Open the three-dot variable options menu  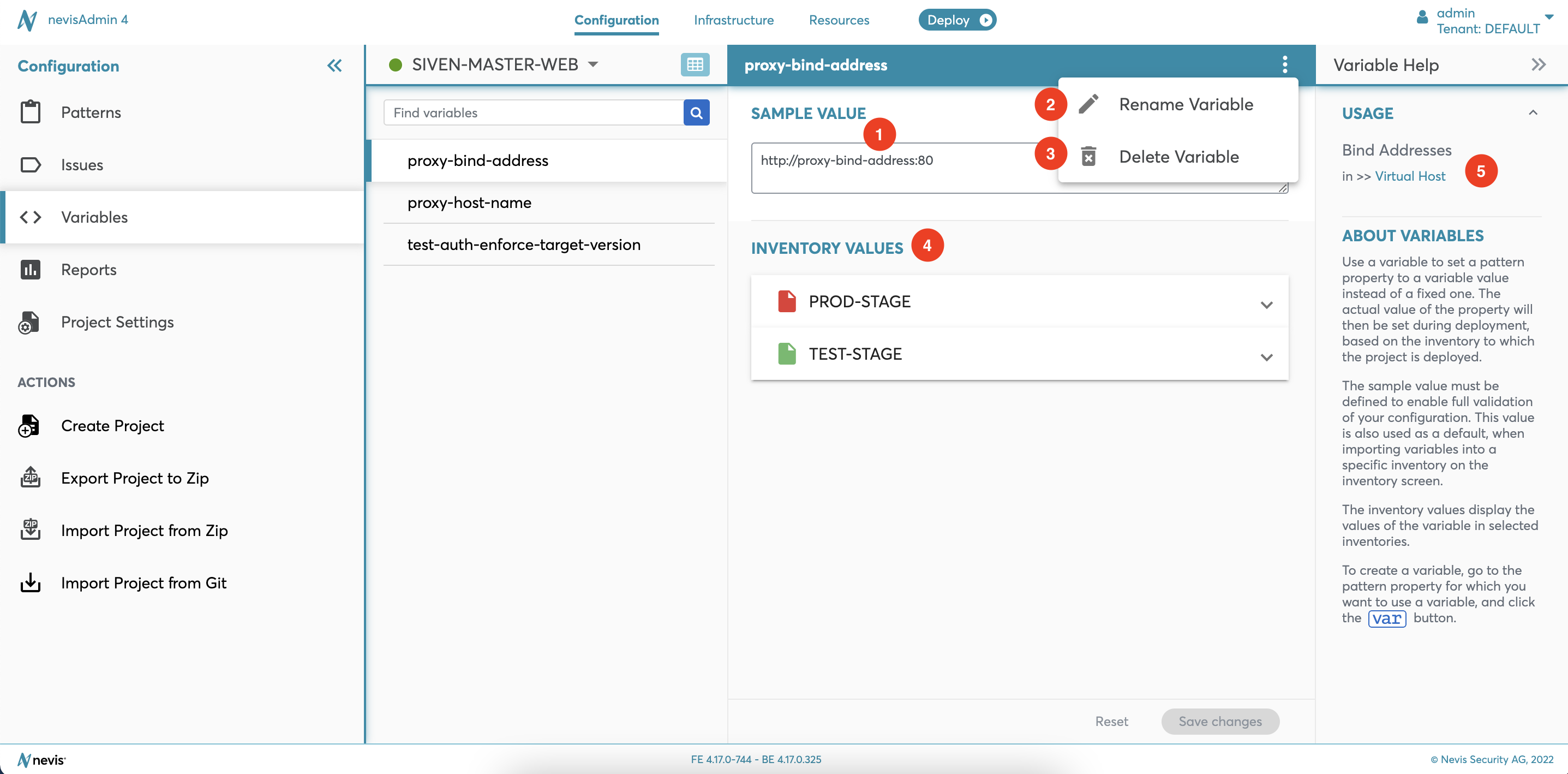[x=1284, y=64]
